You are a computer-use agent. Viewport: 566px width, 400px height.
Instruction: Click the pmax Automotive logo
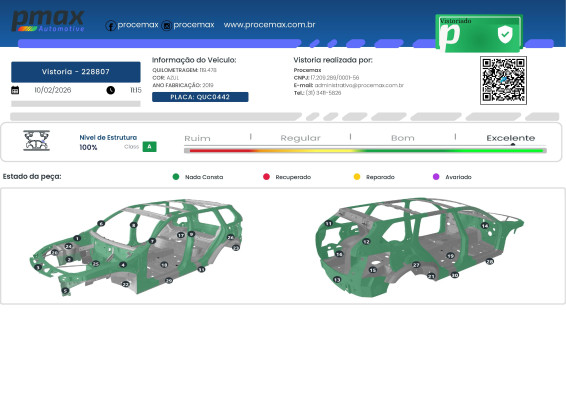pos(48,21)
